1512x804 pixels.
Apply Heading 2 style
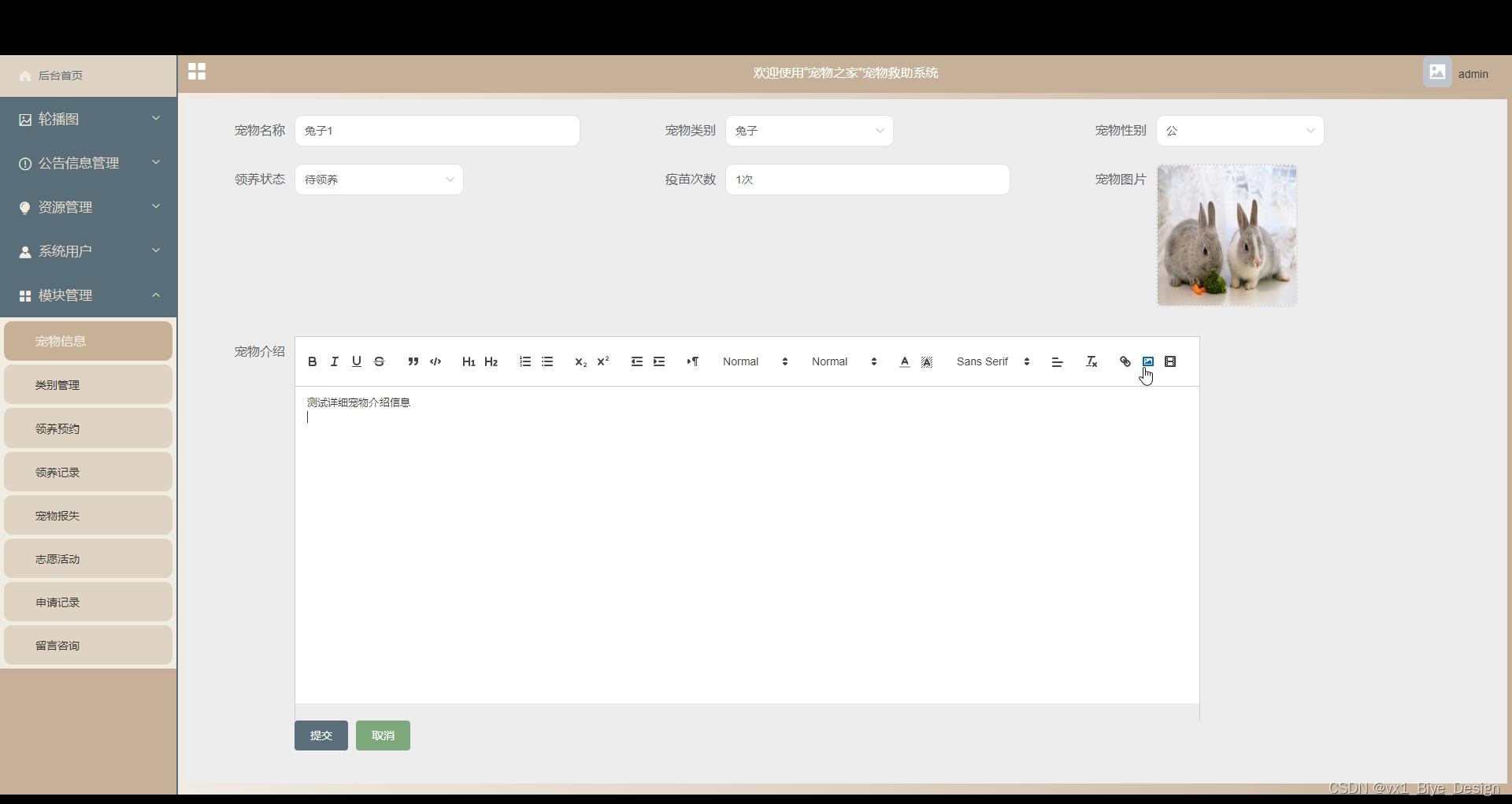click(x=491, y=361)
